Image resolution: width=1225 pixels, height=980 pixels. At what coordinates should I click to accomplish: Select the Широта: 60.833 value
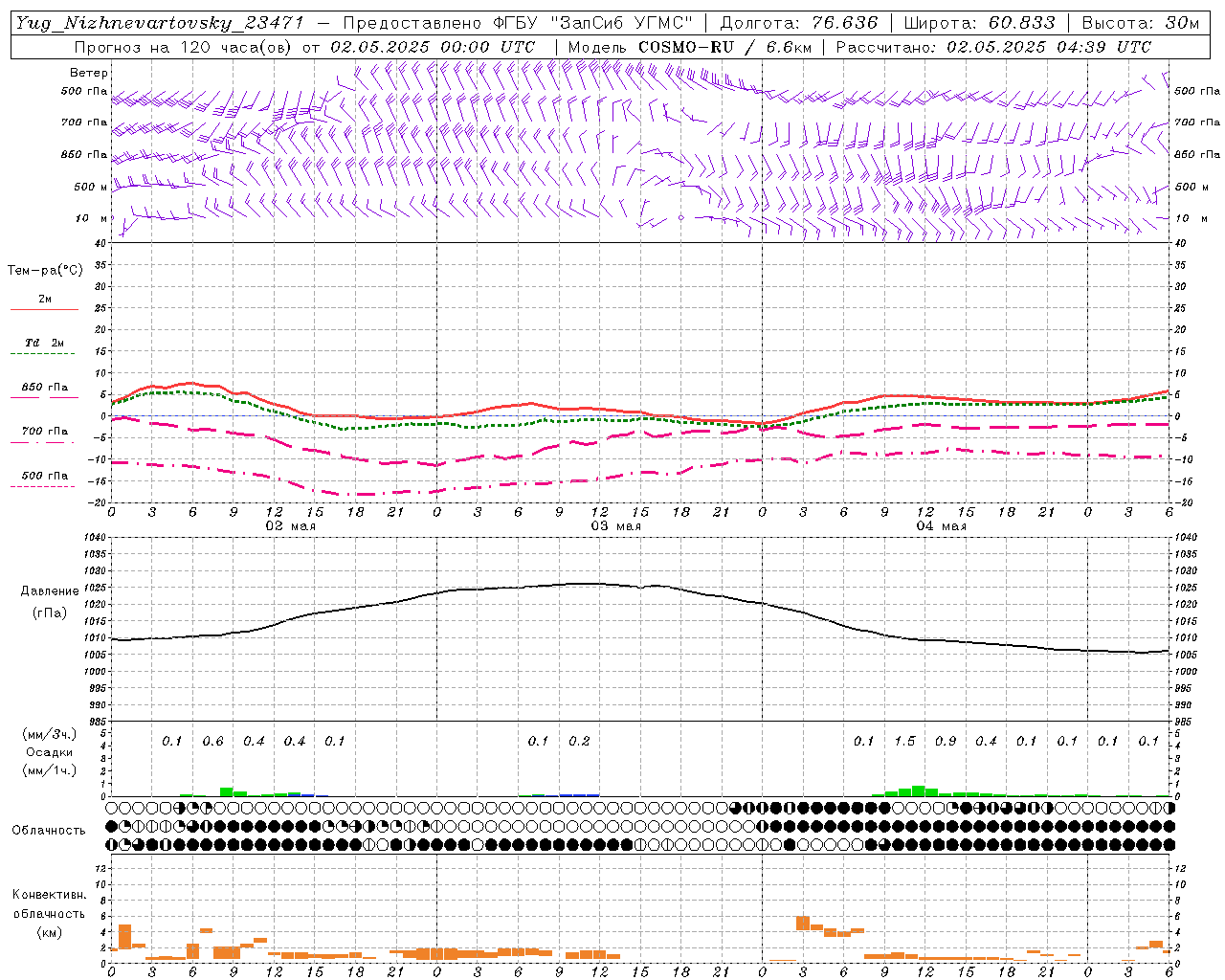pos(979,23)
